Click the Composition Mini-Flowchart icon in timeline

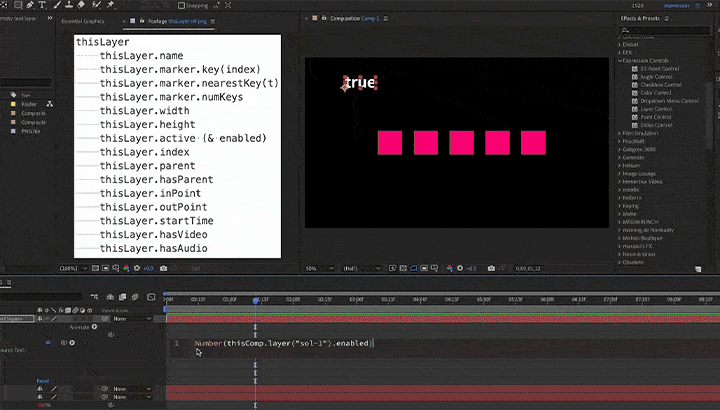point(94,297)
